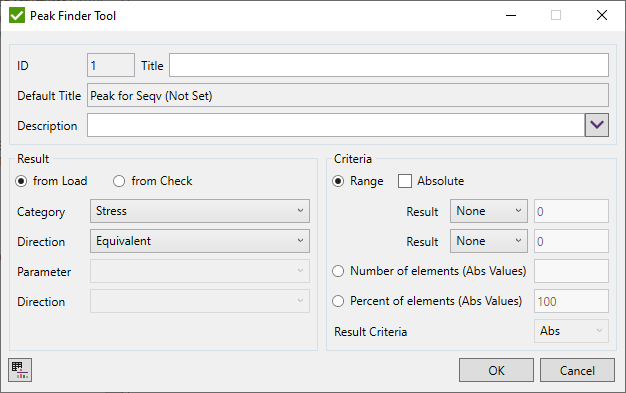Click into the Description text field
The image size is (626, 393).
(336, 125)
